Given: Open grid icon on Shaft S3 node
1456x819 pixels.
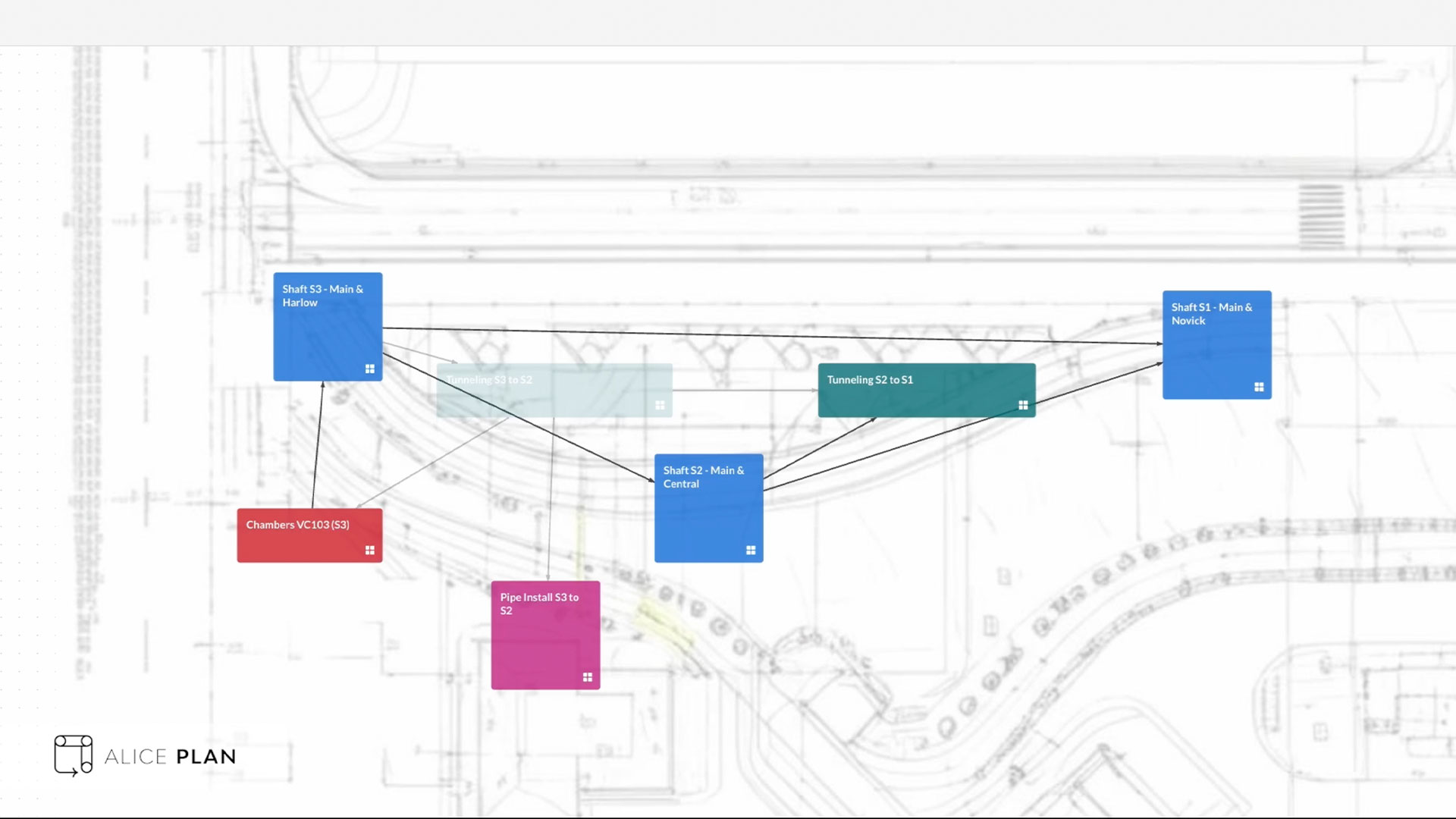Looking at the screenshot, I should [x=370, y=369].
